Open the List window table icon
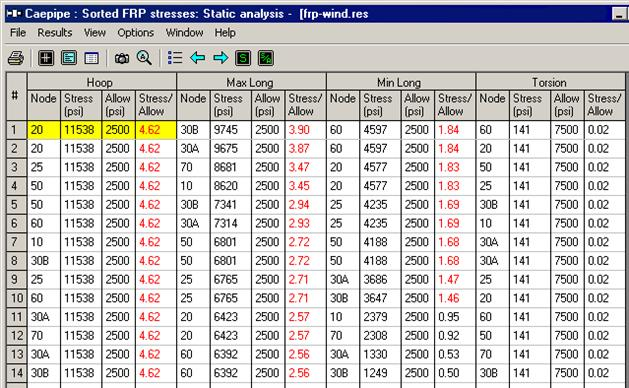This screenshot has height=388, width=629. pyautogui.click(x=92, y=58)
